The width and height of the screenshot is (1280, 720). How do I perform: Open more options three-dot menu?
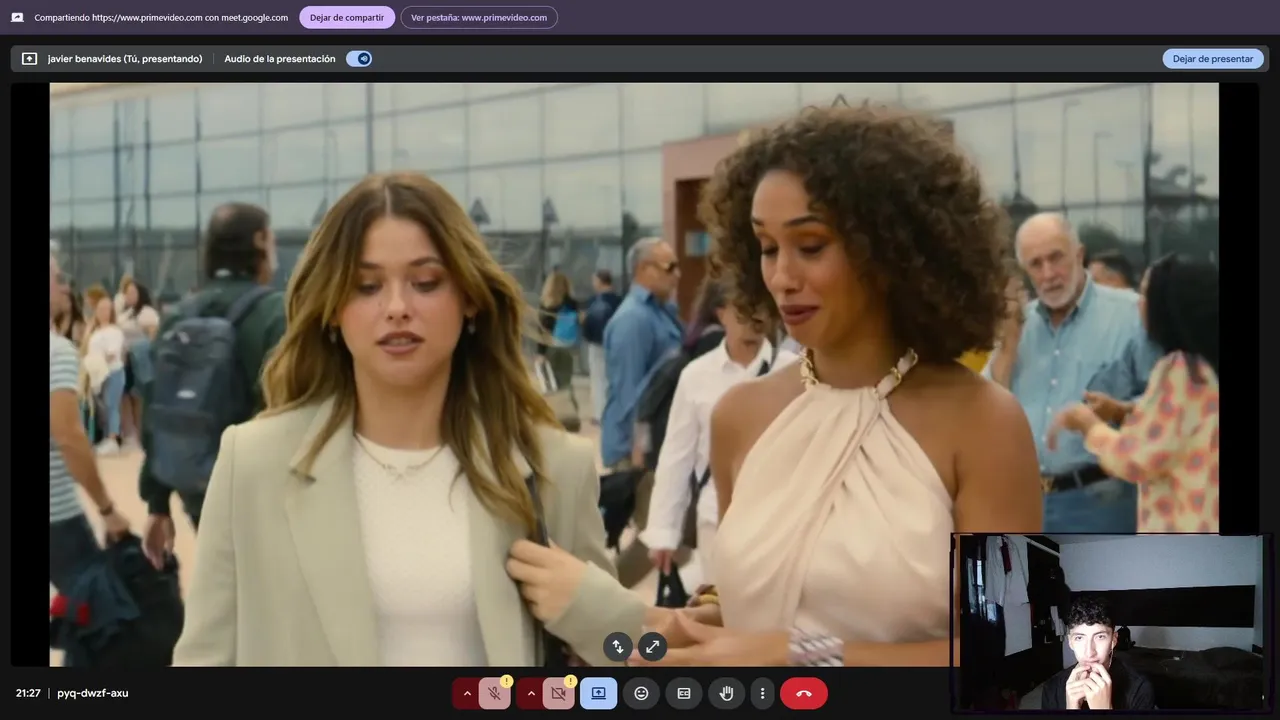(762, 693)
